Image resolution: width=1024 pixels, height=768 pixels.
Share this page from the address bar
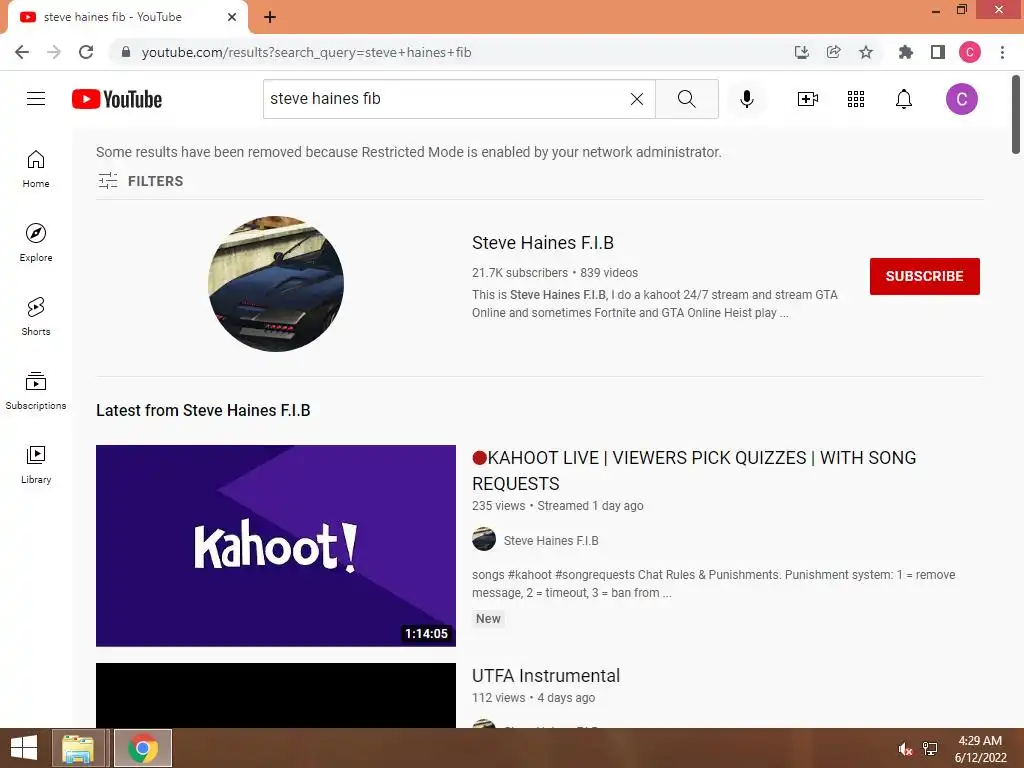(x=833, y=52)
